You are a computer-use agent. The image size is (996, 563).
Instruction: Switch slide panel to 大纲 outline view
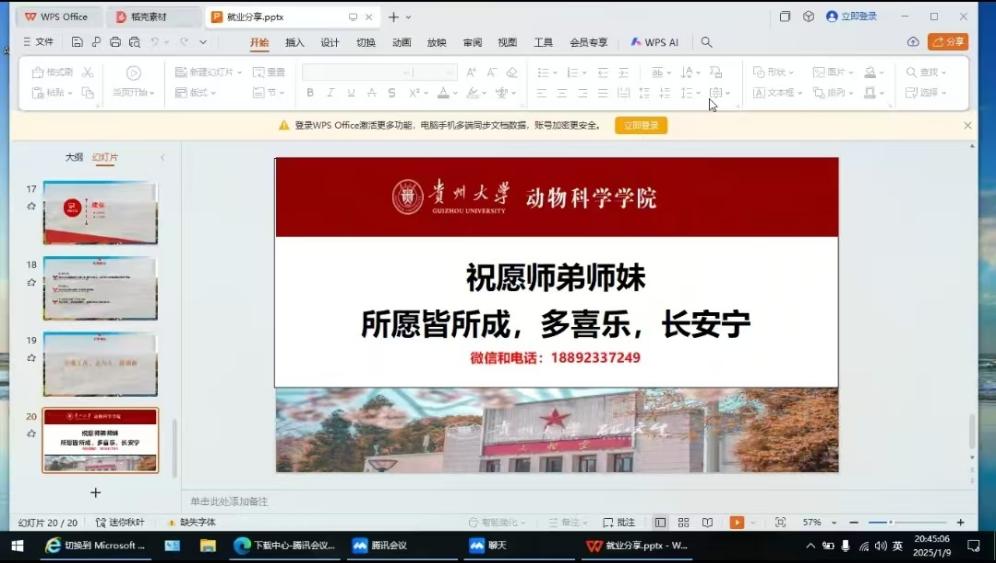[74, 157]
